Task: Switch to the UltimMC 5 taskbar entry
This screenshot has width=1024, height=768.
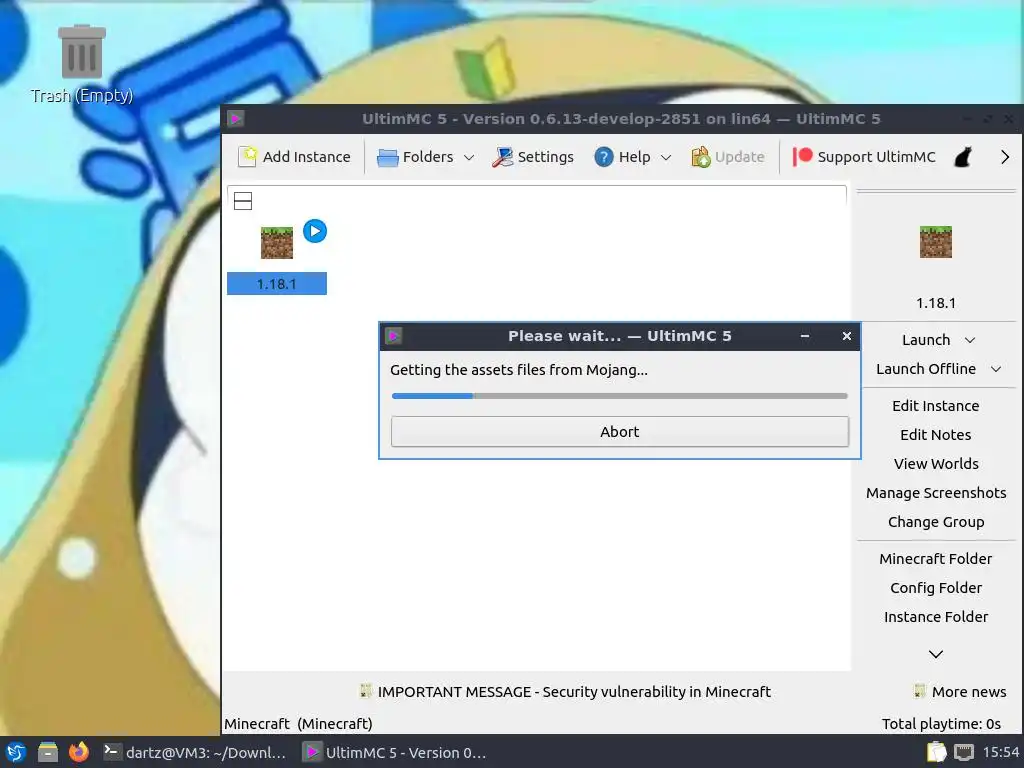Action: point(396,752)
